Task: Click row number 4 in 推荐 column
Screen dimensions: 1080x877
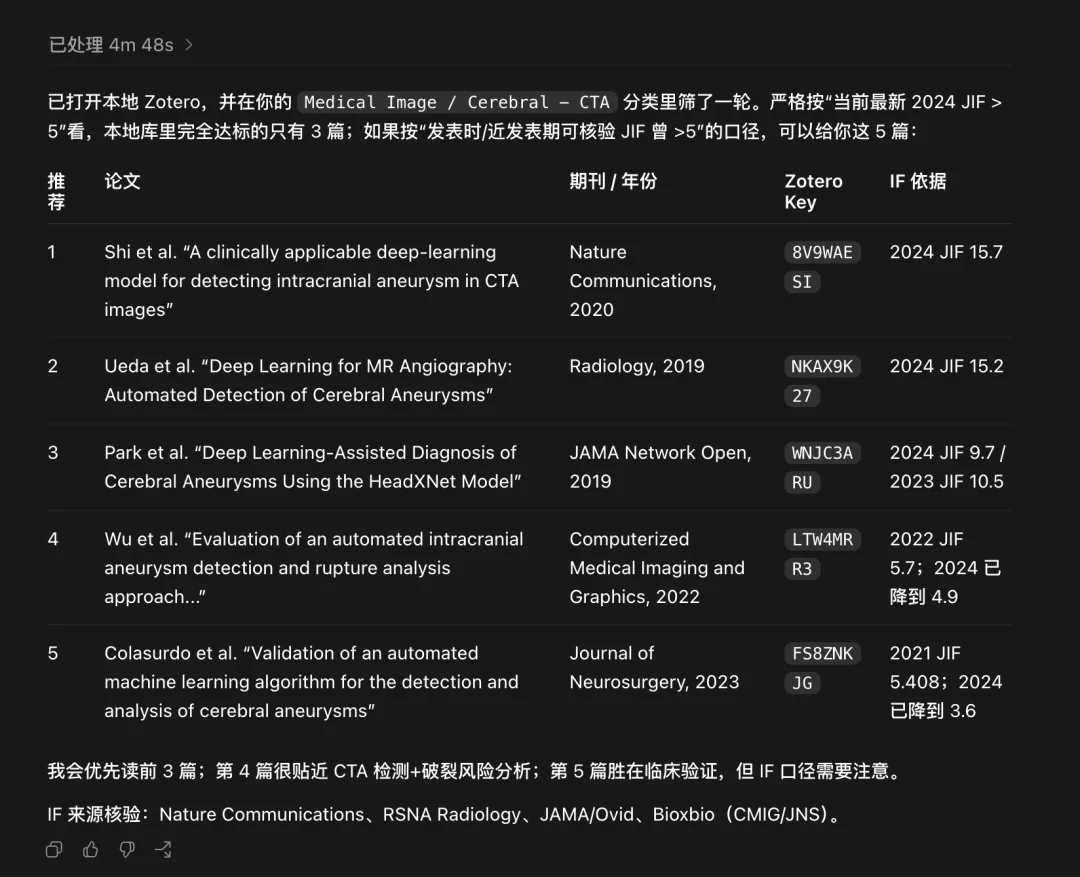Action: coord(53,539)
